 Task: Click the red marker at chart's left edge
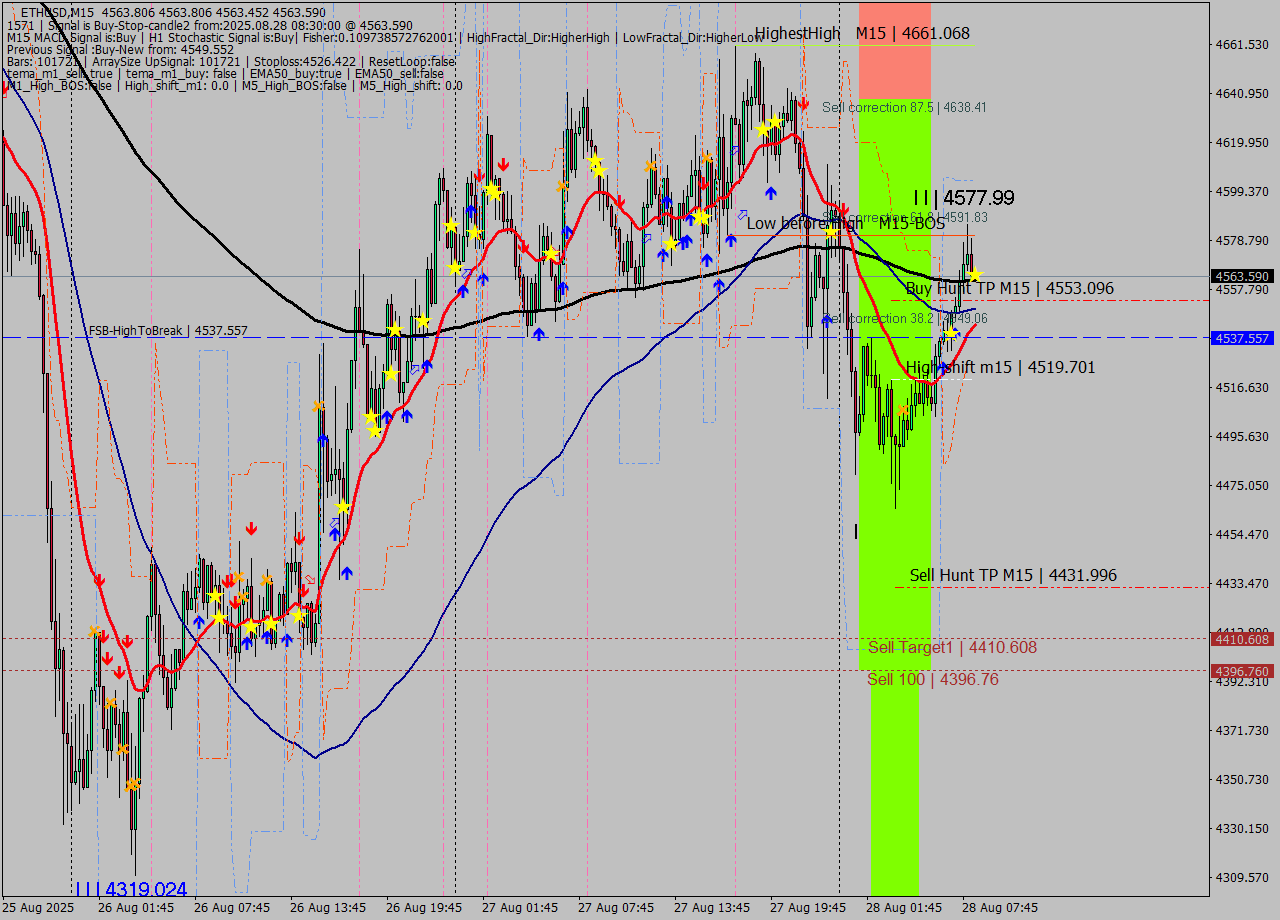point(6,90)
